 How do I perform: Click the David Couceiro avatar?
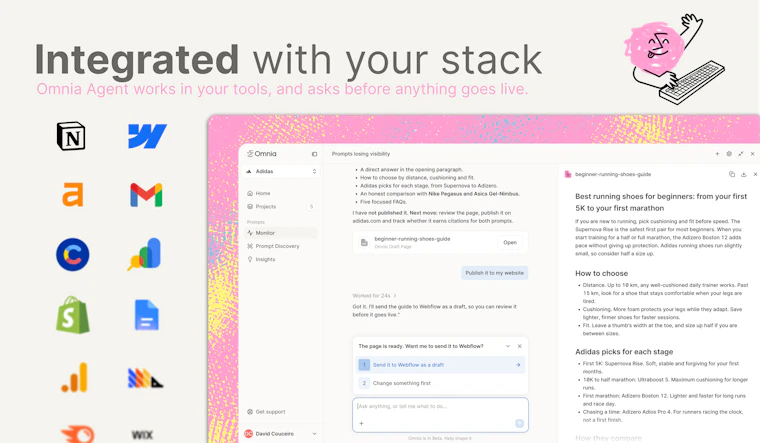249,434
